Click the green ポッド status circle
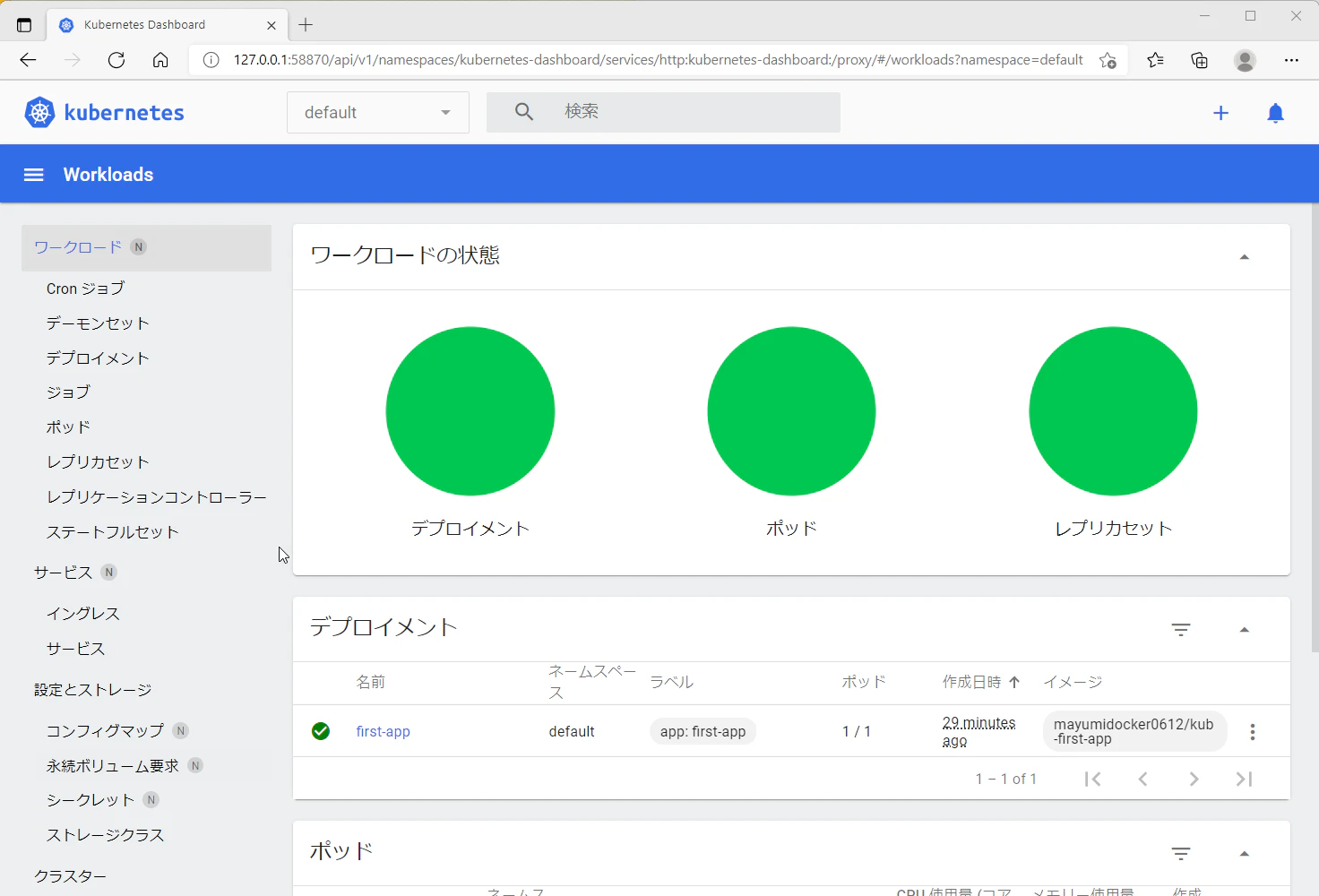 [x=791, y=411]
